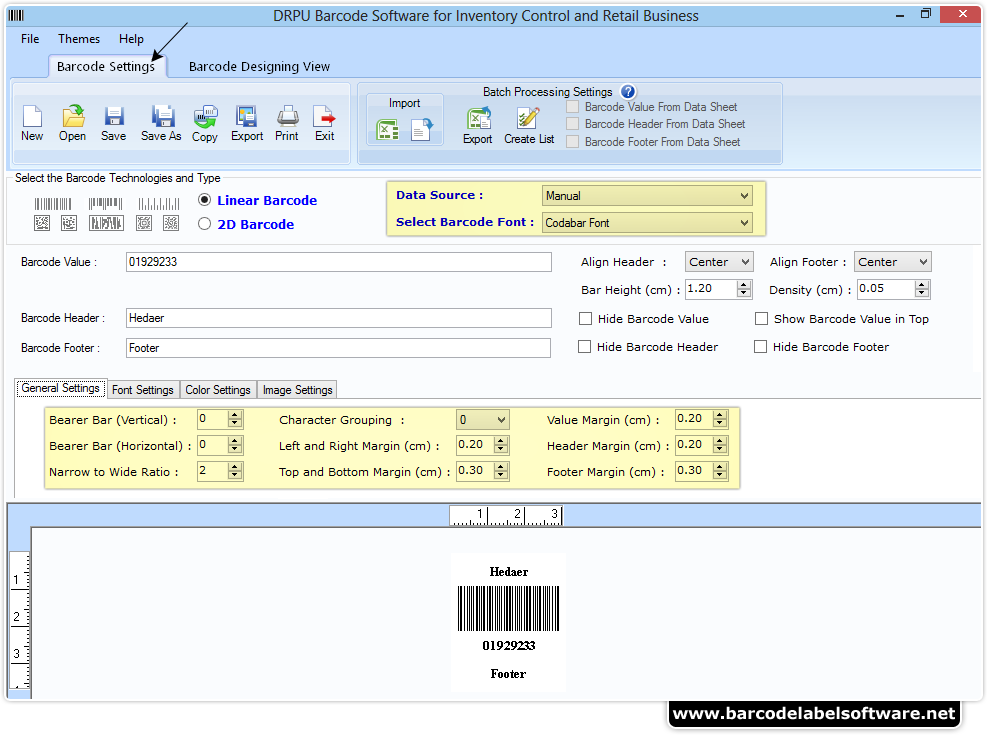Image resolution: width=987 pixels, height=735 pixels.
Task: Enable Barcode Value From Data Sheet
Action: point(572,107)
